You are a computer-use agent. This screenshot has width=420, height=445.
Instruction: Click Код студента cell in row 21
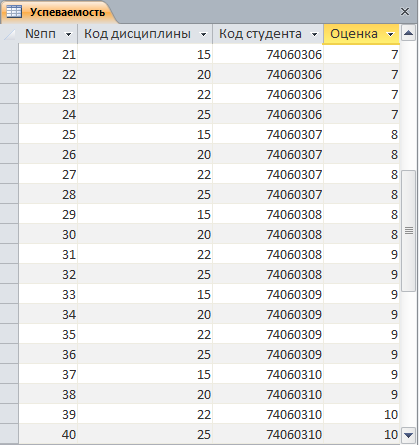(268, 54)
